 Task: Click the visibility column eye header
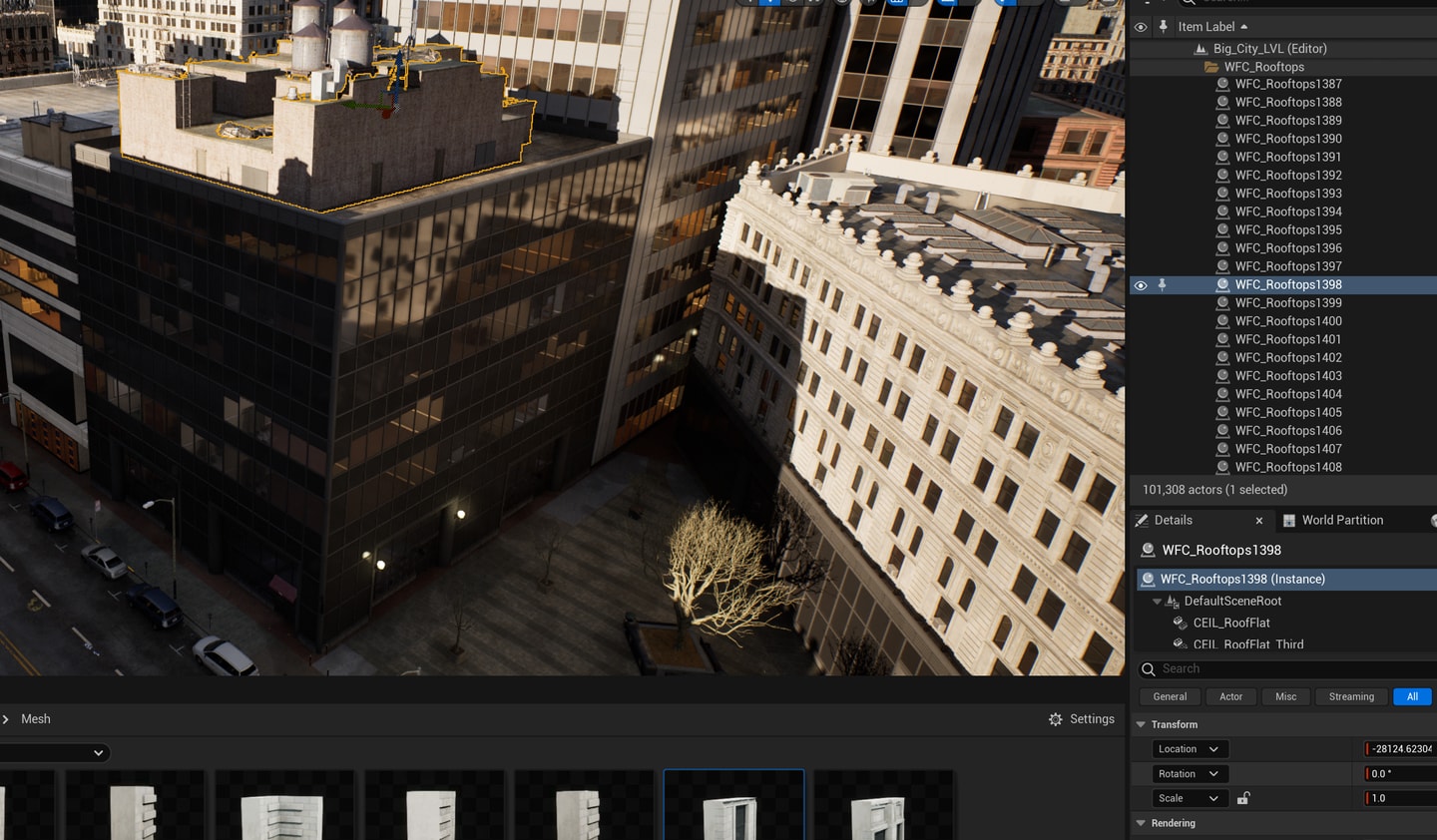tap(1141, 27)
